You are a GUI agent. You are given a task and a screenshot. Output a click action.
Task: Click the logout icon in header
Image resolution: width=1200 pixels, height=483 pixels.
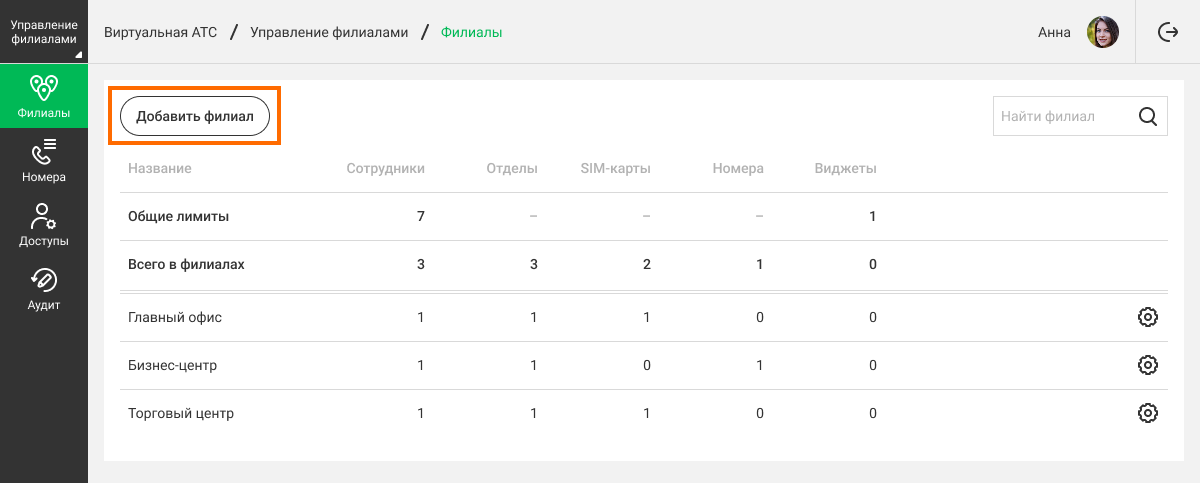click(x=1167, y=32)
